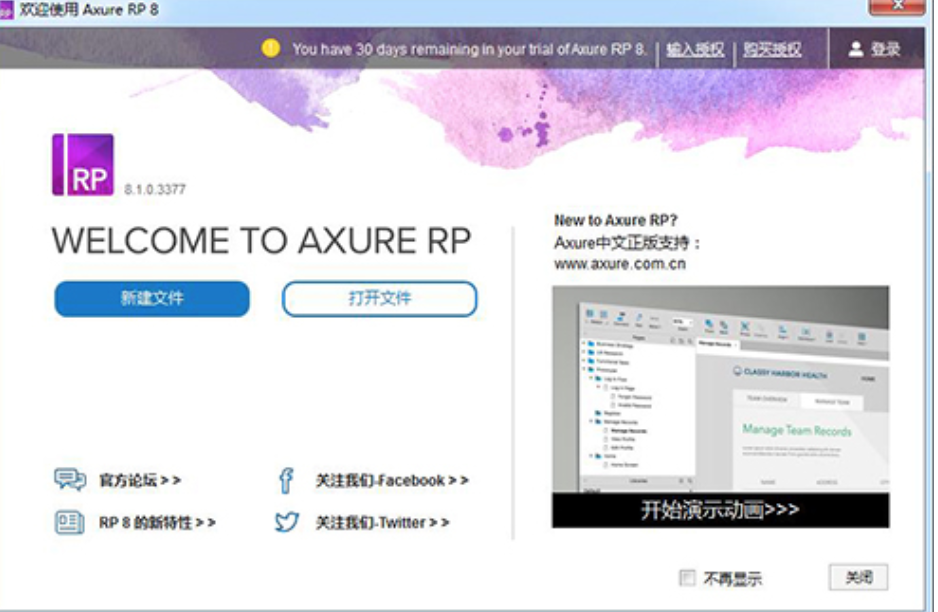
Task: Click the forum chat bubbles icon
Action: coord(70,479)
